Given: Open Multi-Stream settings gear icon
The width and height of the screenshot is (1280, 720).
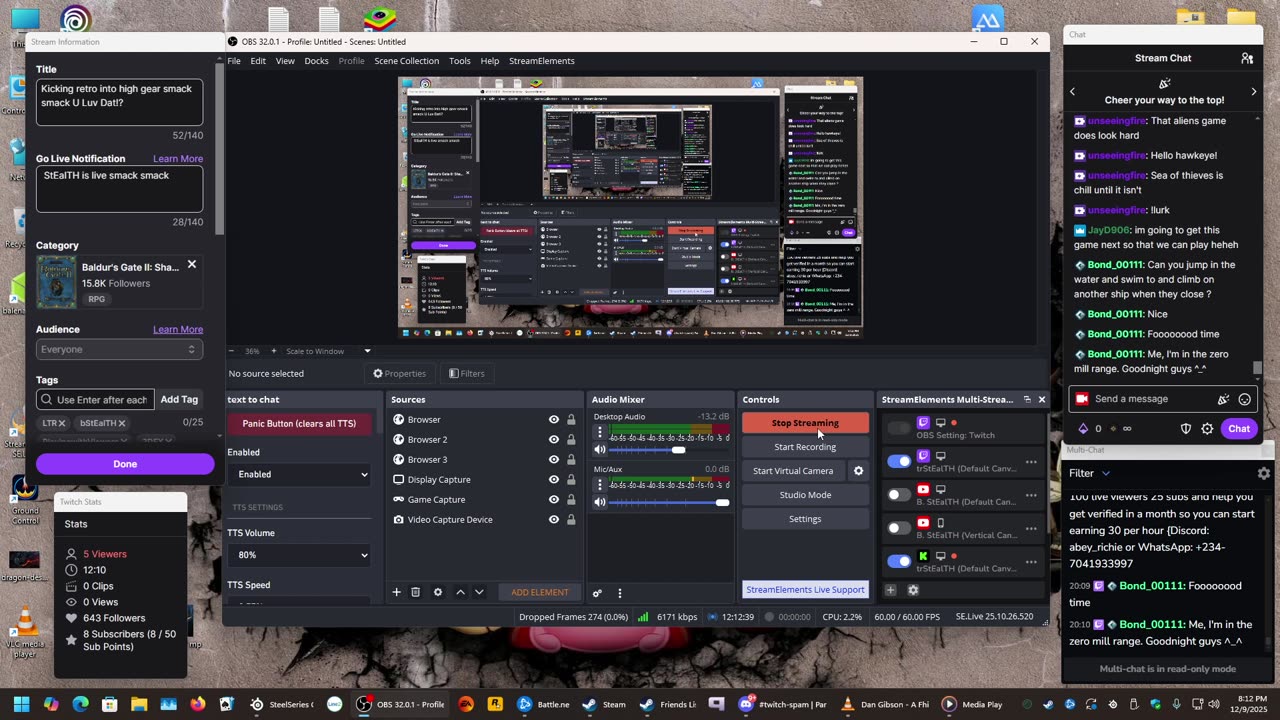Looking at the screenshot, I should point(913,590).
